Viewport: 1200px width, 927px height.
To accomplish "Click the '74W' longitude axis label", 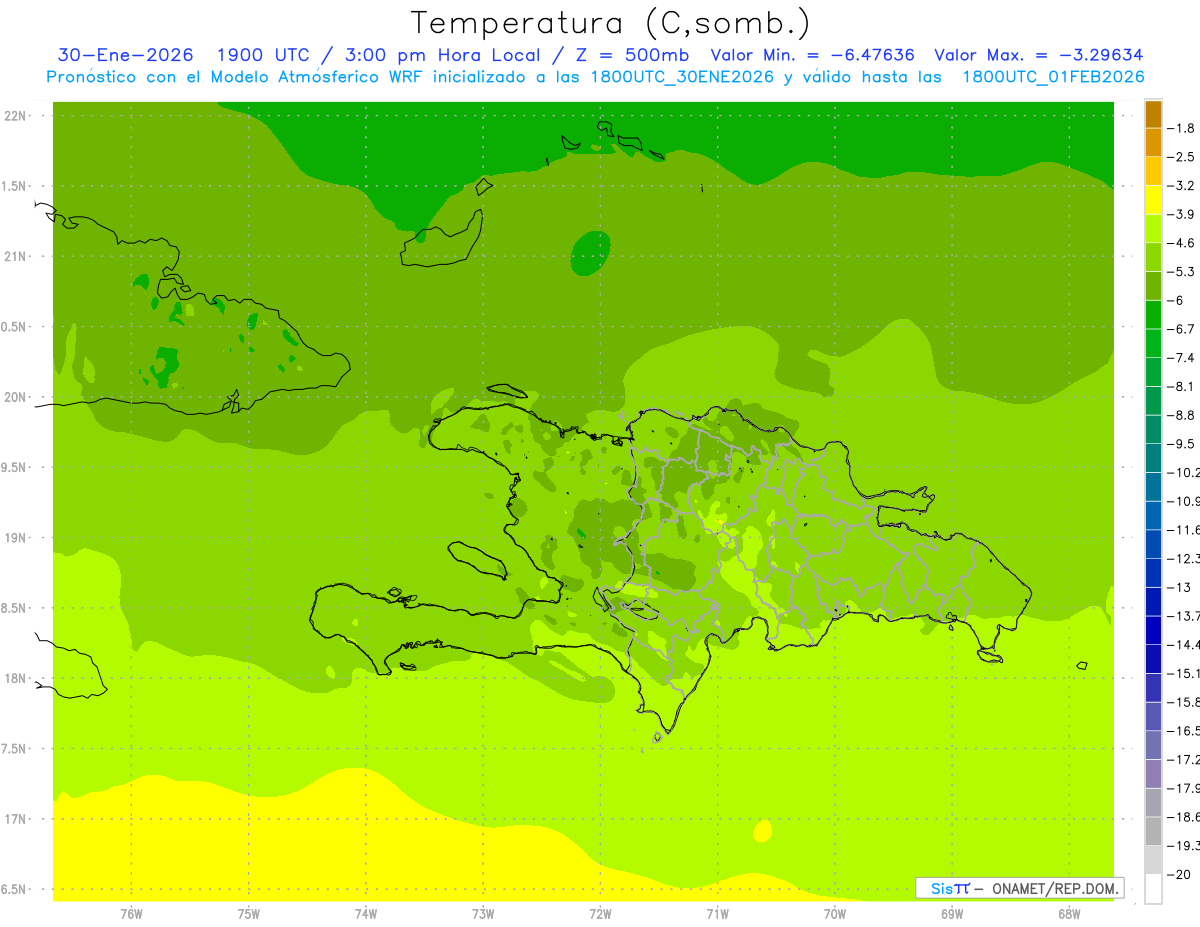I will (365, 914).
